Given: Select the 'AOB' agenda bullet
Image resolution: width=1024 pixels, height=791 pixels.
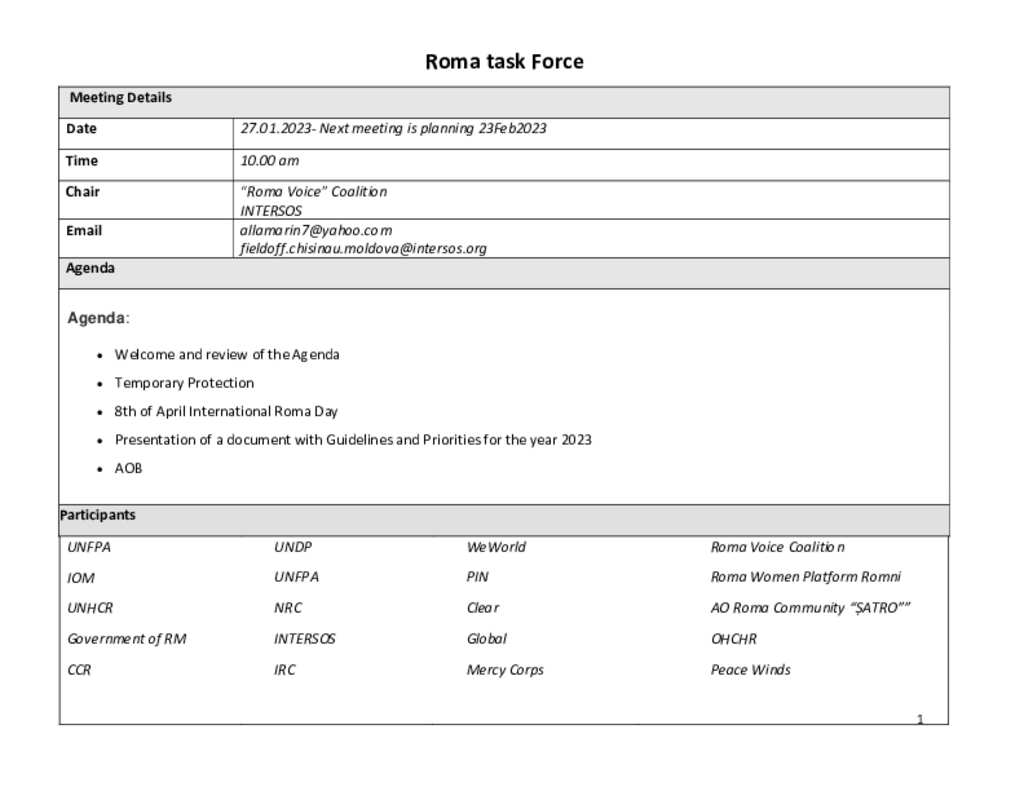Looking at the screenshot, I should [x=128, y=468].
